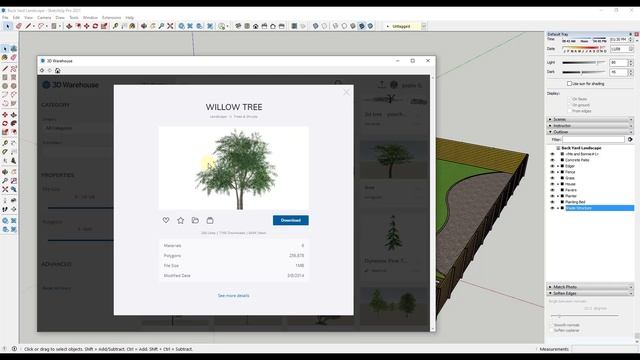Choose the Tape Measure tool in top toolbar

tap(116, 26)
